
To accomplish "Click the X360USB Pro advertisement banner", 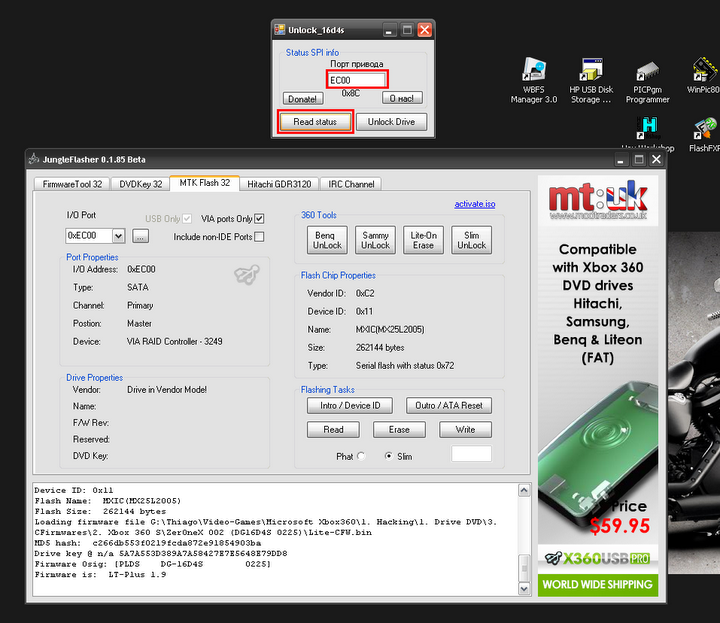I will 598,557.
